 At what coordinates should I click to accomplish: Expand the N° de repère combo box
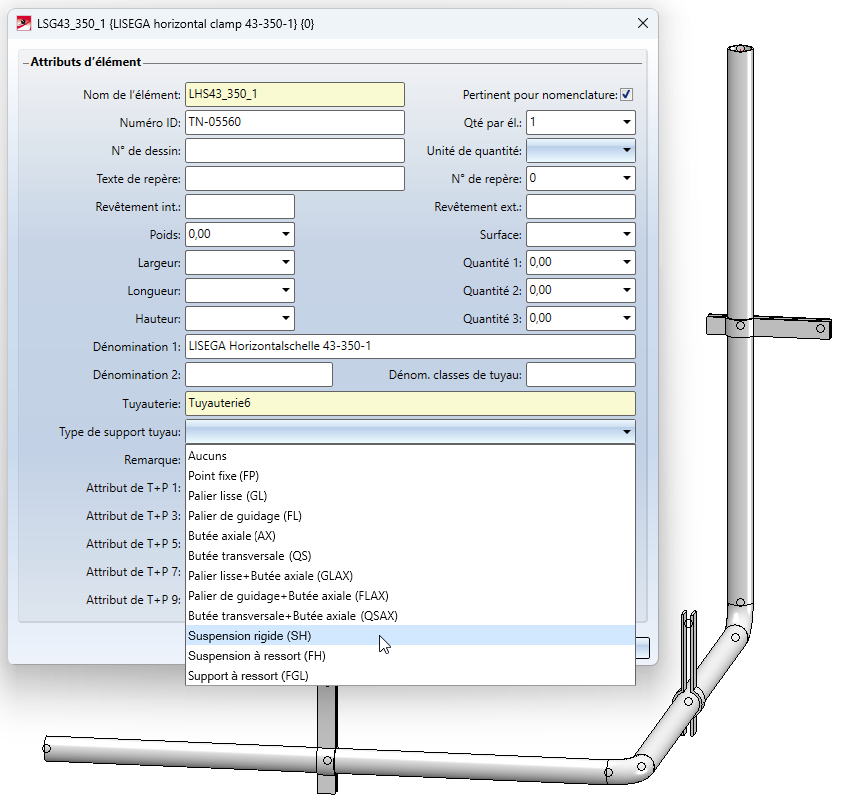[x=627, y=178]
